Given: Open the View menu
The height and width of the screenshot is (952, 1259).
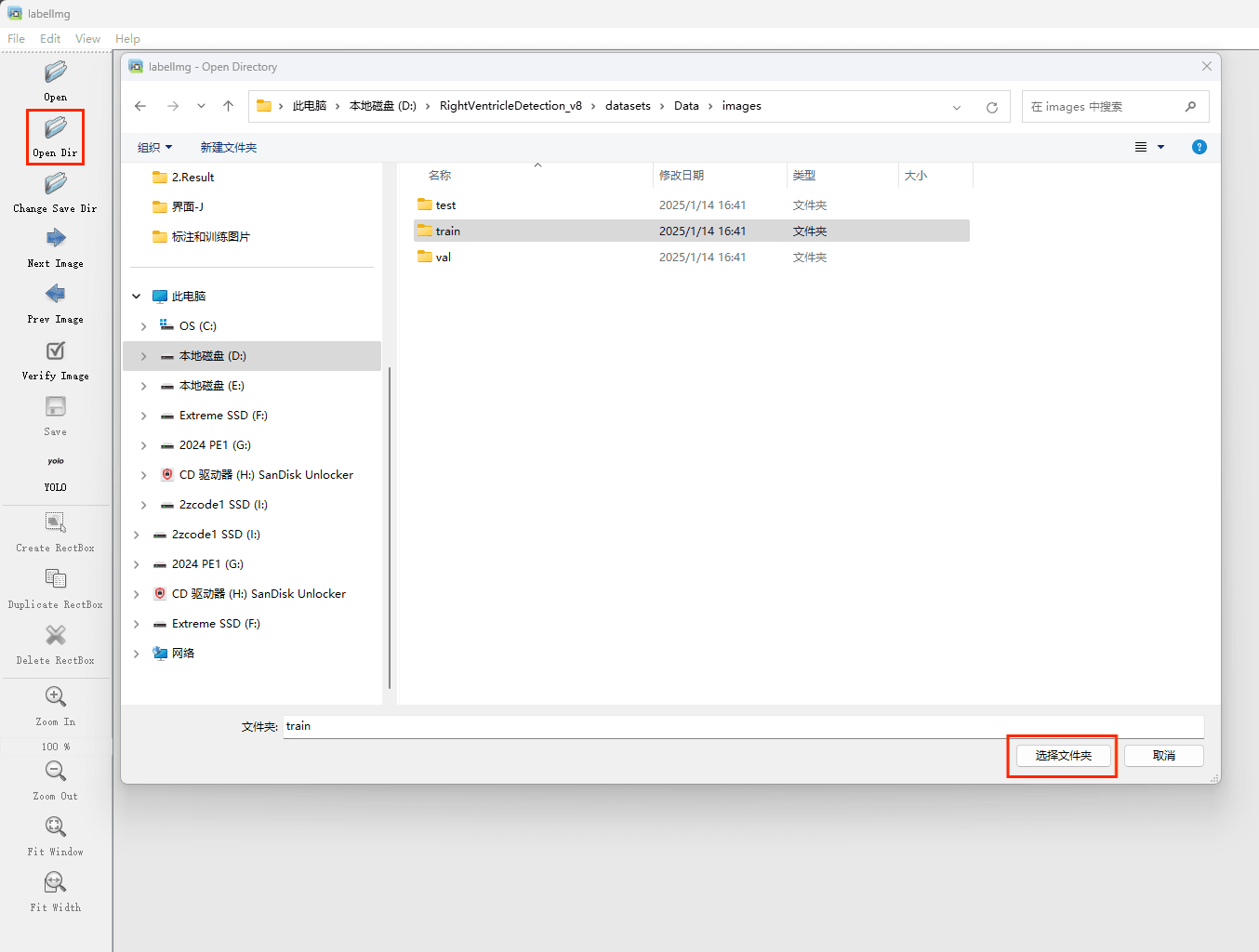Looking at the screenshot, I should tap(87, 39).
